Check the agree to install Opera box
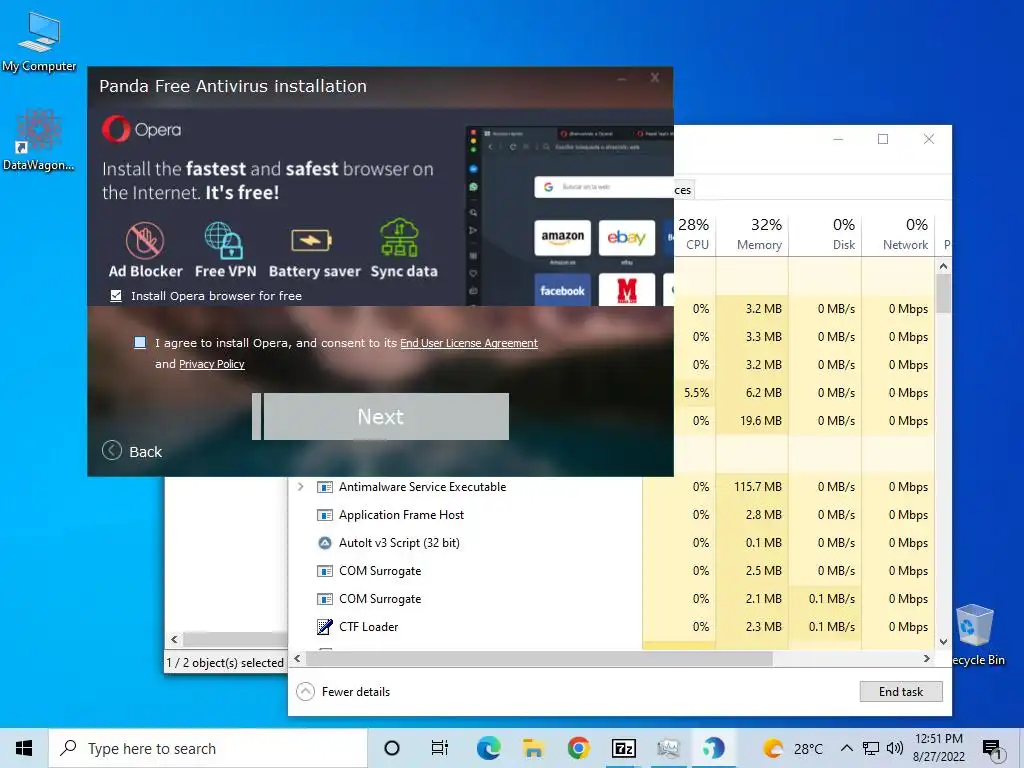 140,343
